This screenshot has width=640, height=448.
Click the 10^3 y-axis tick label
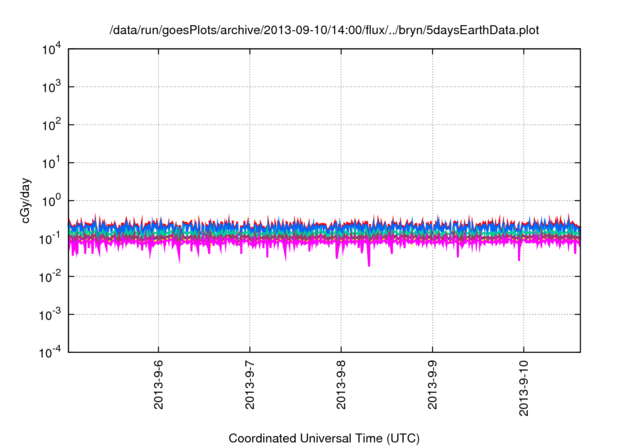tap(51, 87)
